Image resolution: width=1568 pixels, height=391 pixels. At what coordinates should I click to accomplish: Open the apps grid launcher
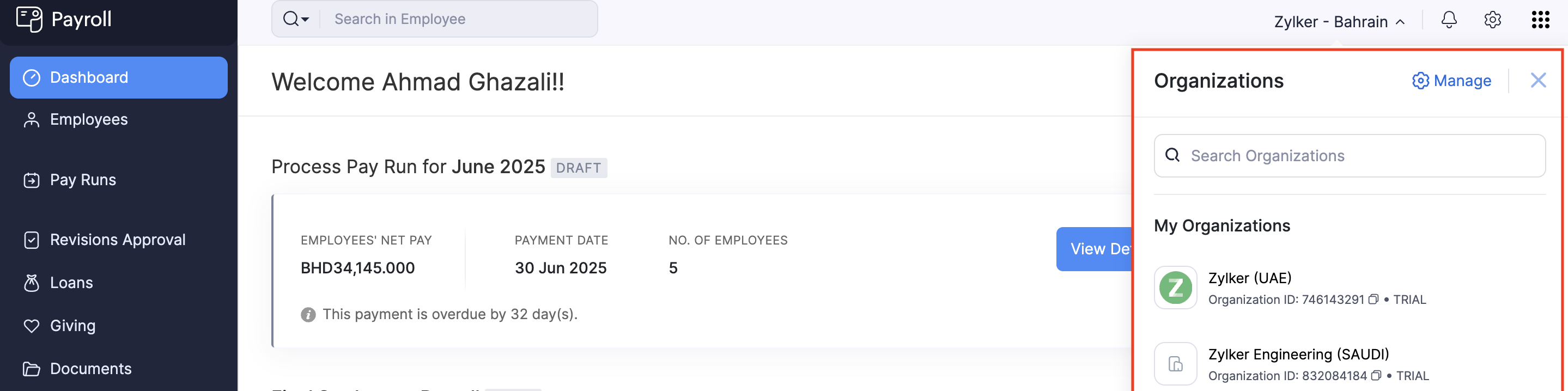point(1540,20)
